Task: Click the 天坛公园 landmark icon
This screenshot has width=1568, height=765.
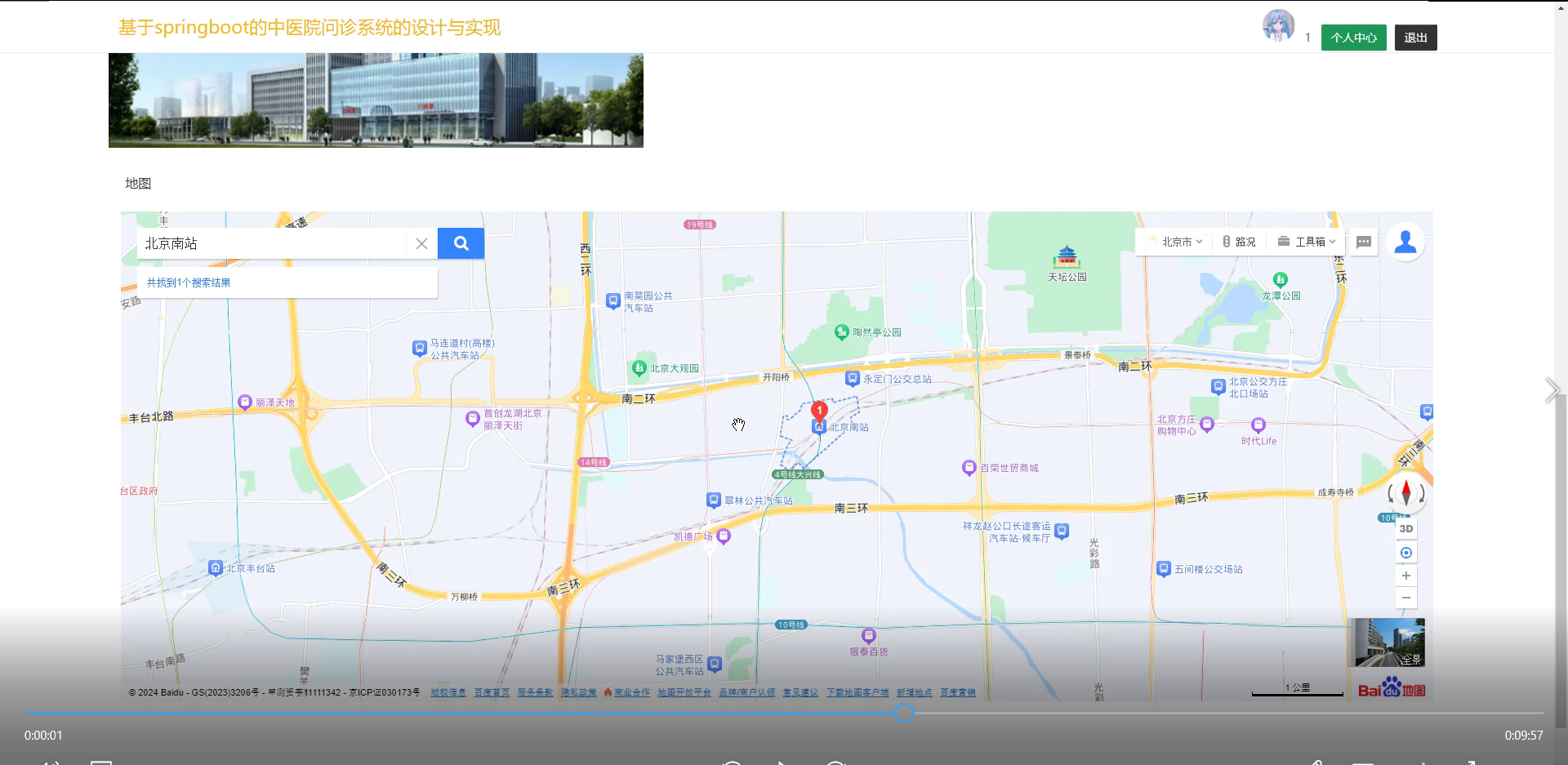Action: (1067, 257)
